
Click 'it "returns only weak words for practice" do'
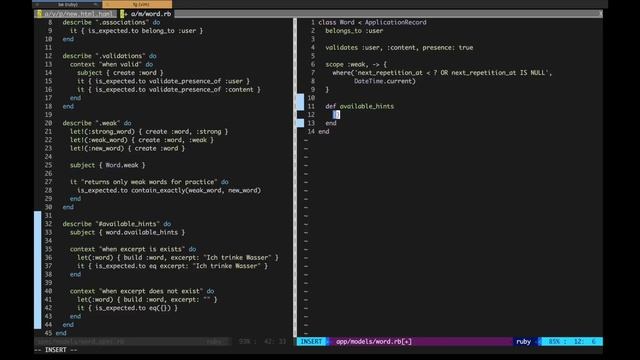[149, 182]
